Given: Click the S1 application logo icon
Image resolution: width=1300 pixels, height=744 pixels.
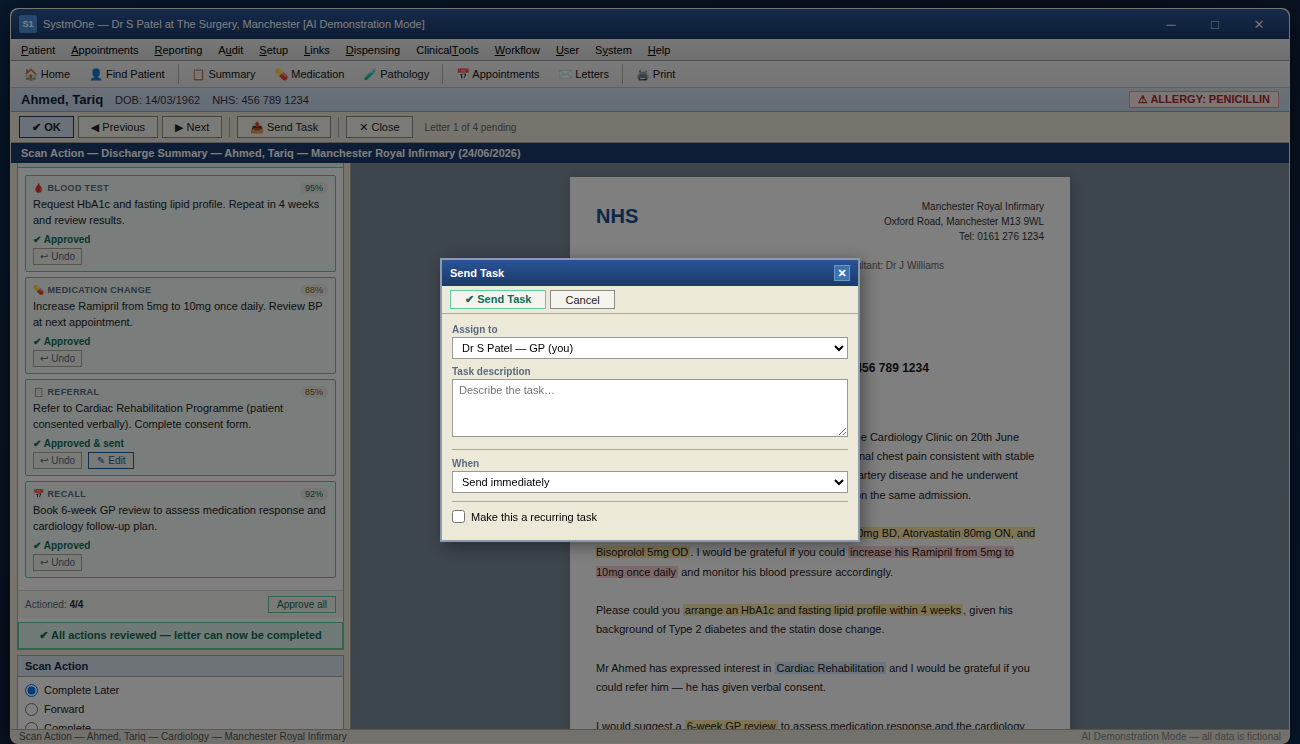Looking at the screenshot, I should [x=27, y=24].
